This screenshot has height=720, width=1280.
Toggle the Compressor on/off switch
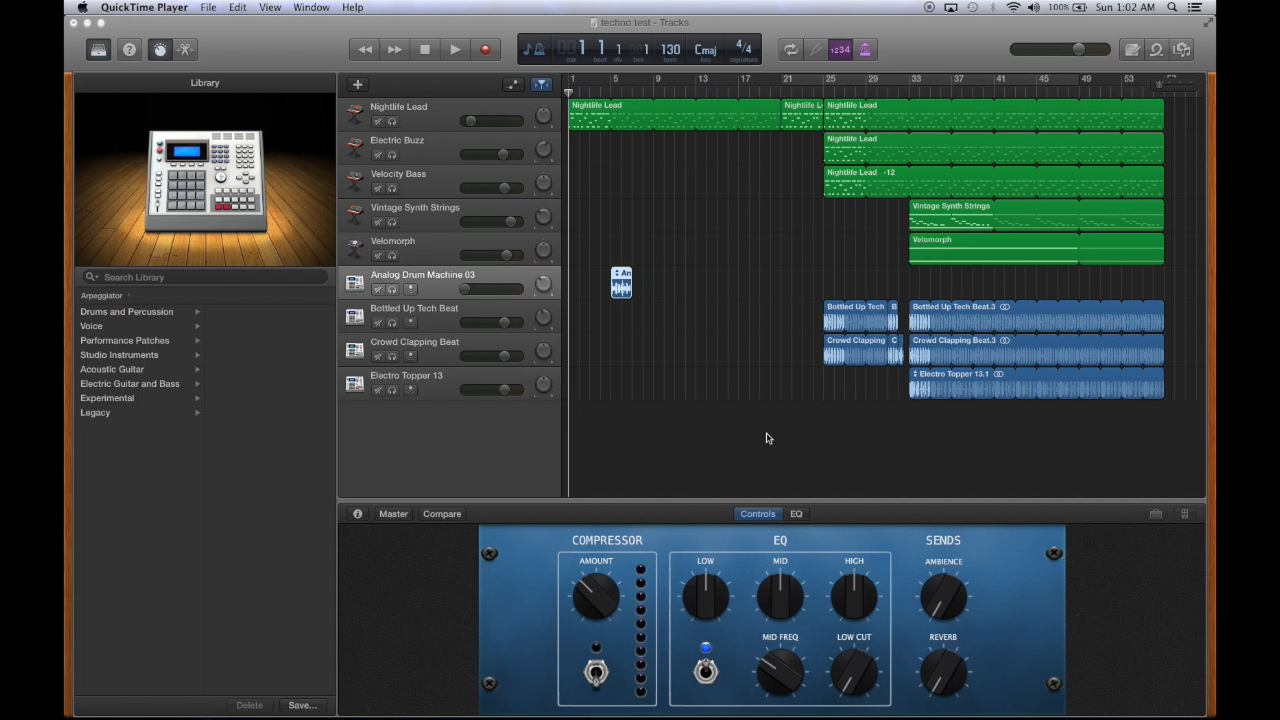[596, 672]
